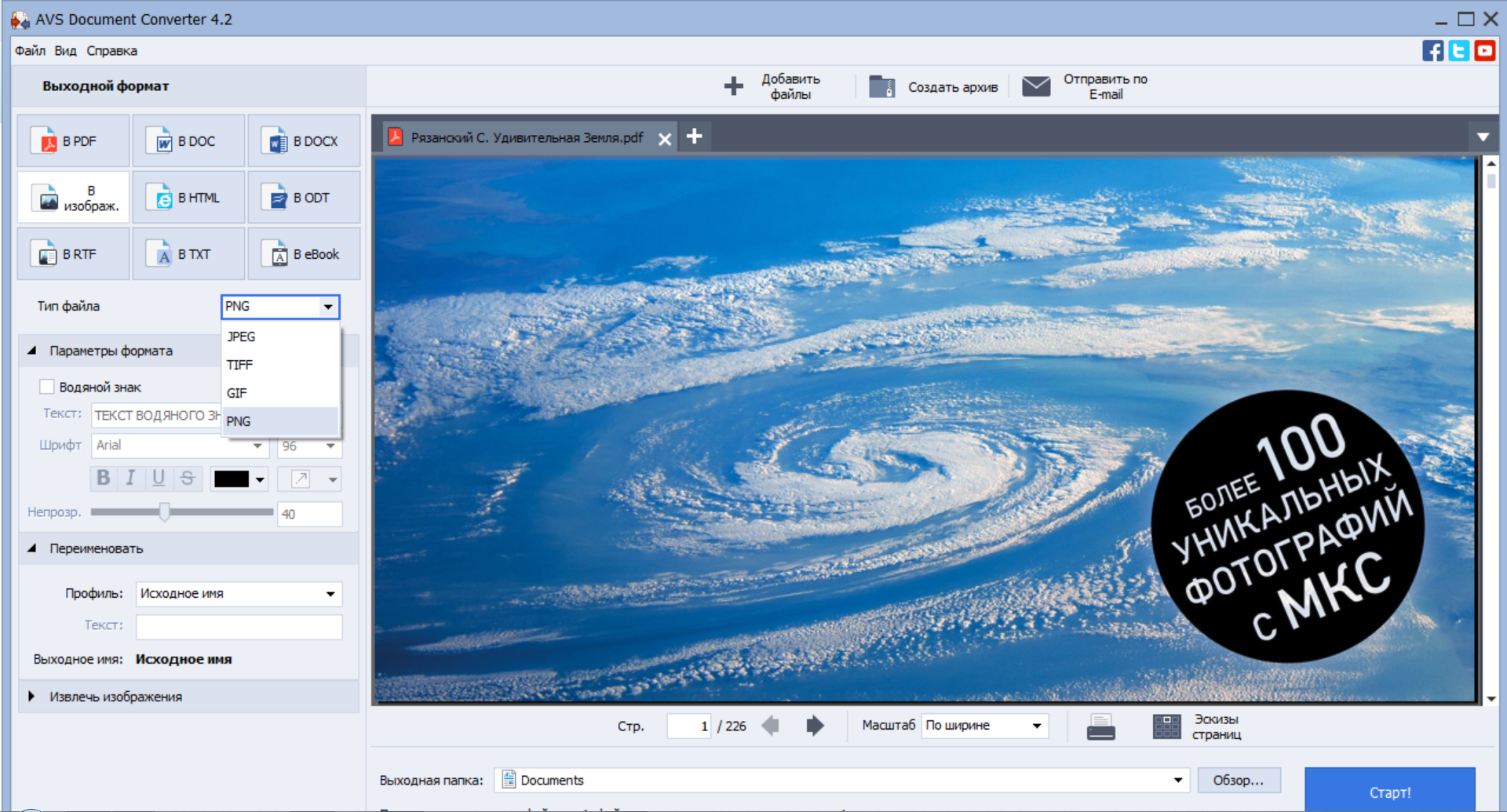Screen dimensions: 1507x812
Task: Click the Непрозр. opacity slider handle
Action: [164, 512]
